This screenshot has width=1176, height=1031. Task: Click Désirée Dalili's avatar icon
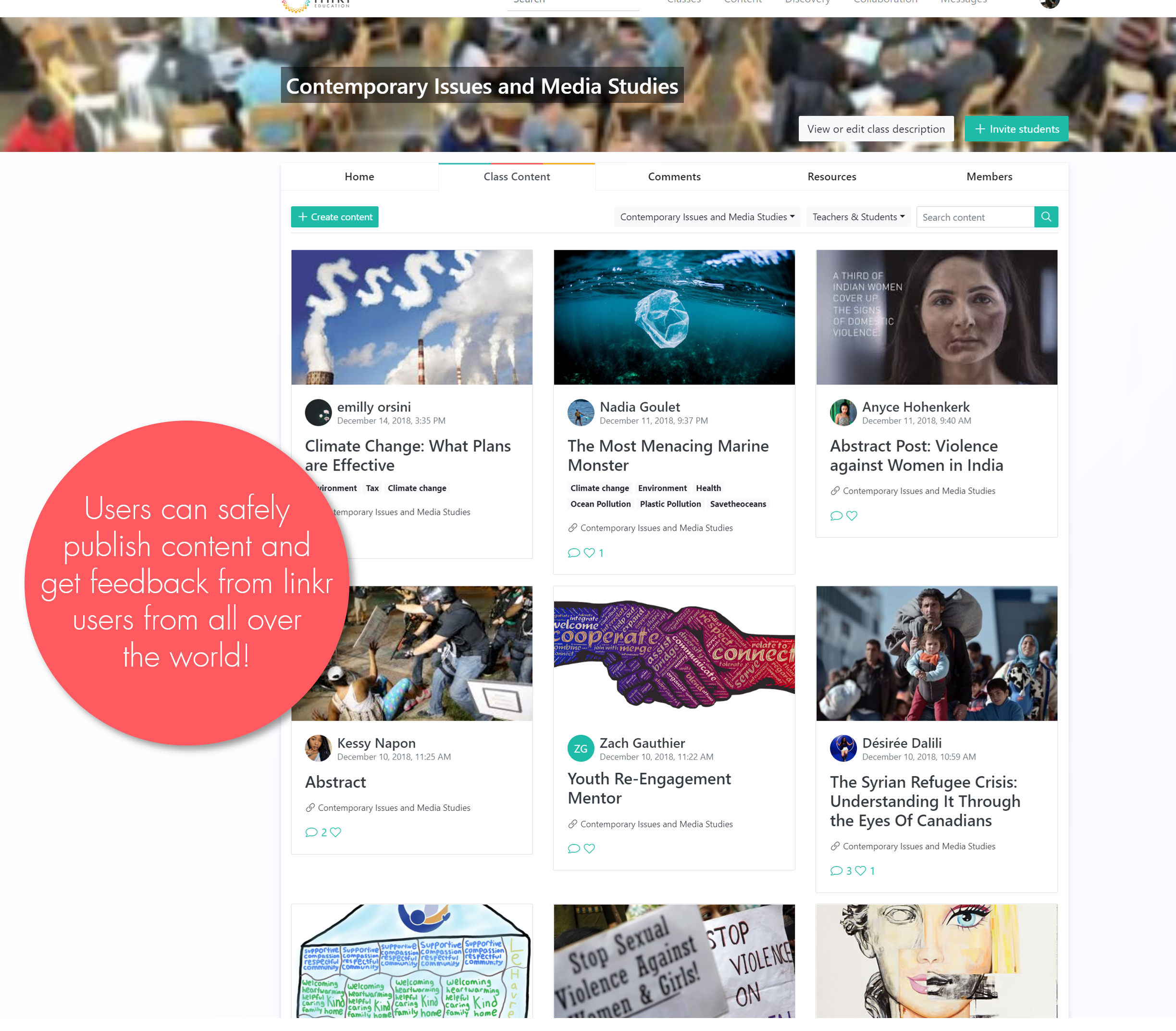(843, 748)
